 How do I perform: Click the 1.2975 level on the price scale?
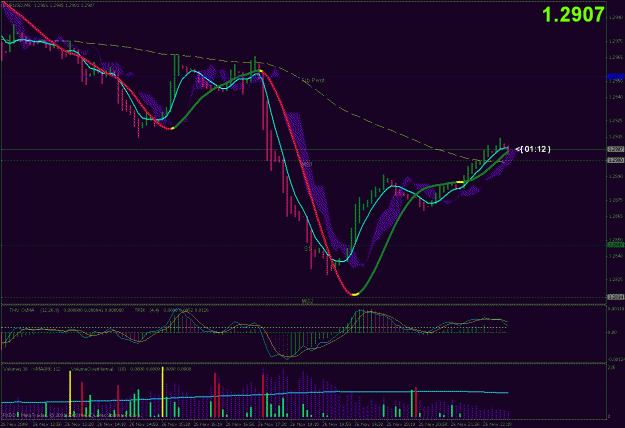coord(615,41)
